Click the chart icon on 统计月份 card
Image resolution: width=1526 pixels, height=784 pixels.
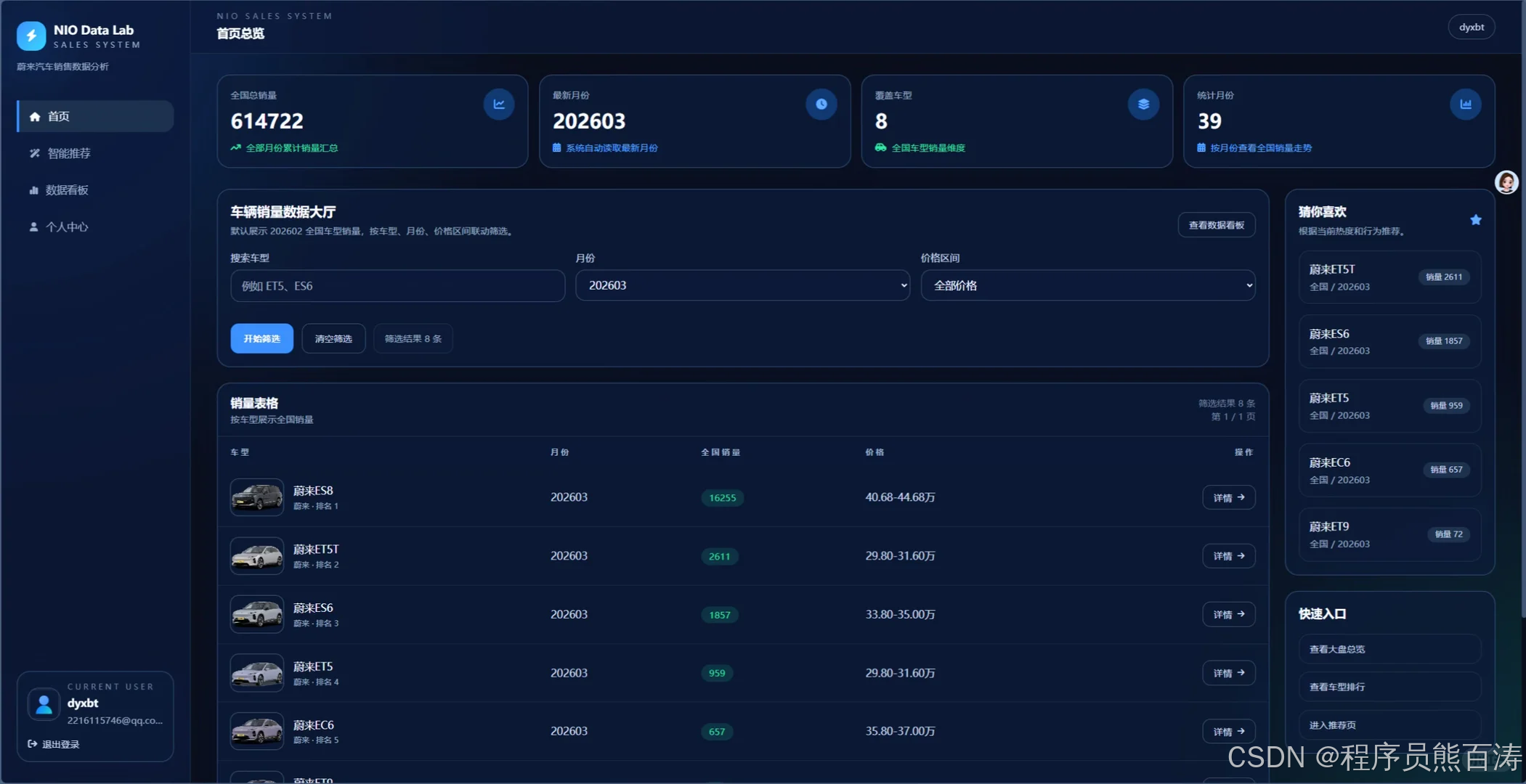coord(1466,104)
